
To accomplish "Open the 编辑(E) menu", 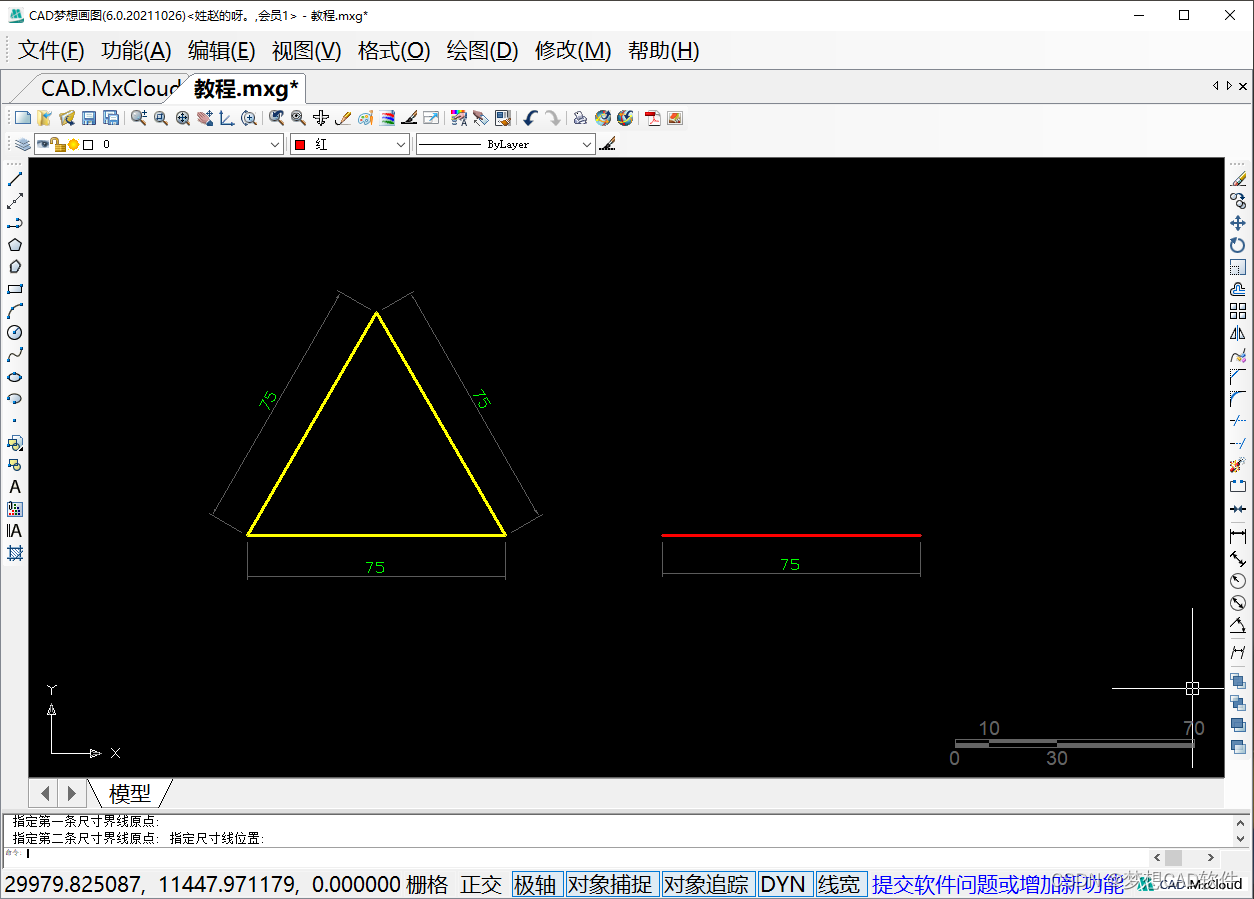I will (x=222, y=51).
